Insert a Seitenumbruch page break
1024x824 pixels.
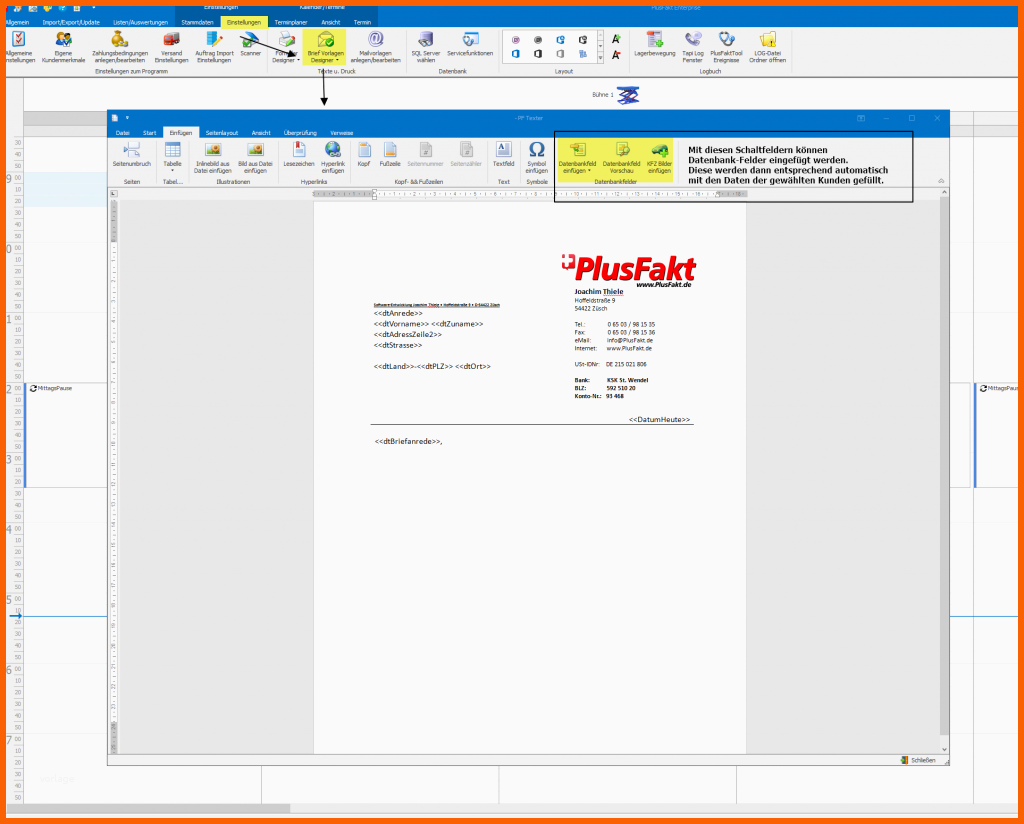(x=132, y=154)
